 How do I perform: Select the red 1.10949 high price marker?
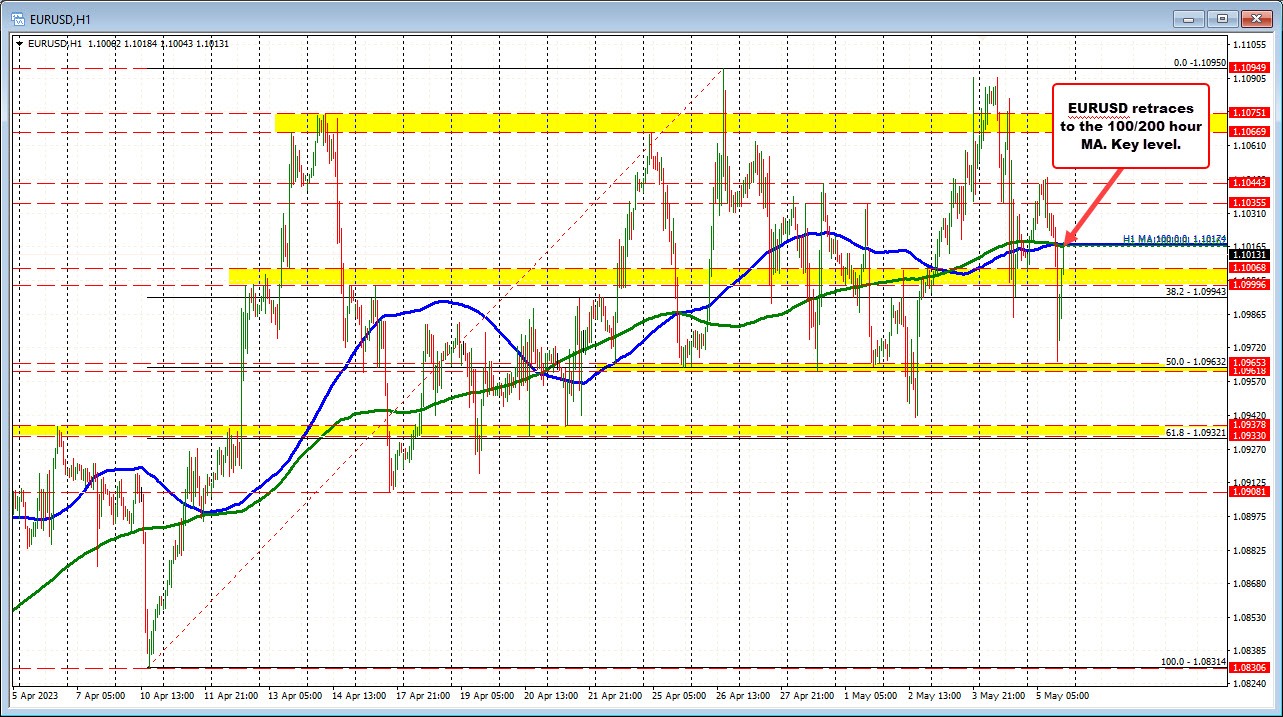(1248, 67)
